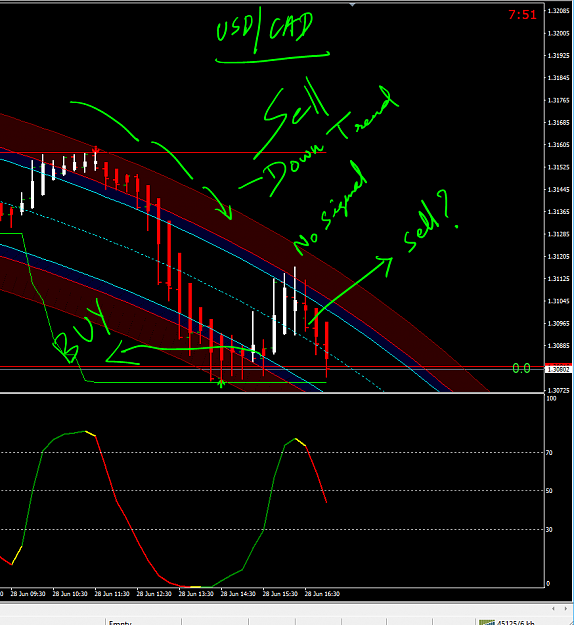The image size is (574, 625).
Task: Click the left tab-scroll arrow
Action: 554,609
